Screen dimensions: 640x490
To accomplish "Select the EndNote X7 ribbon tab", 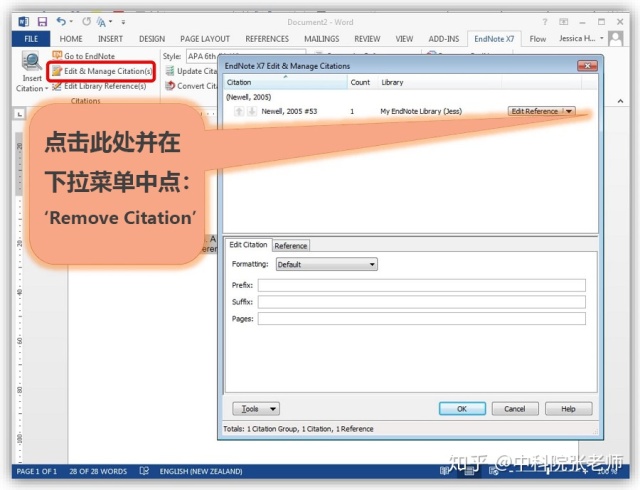I will 494,39.
